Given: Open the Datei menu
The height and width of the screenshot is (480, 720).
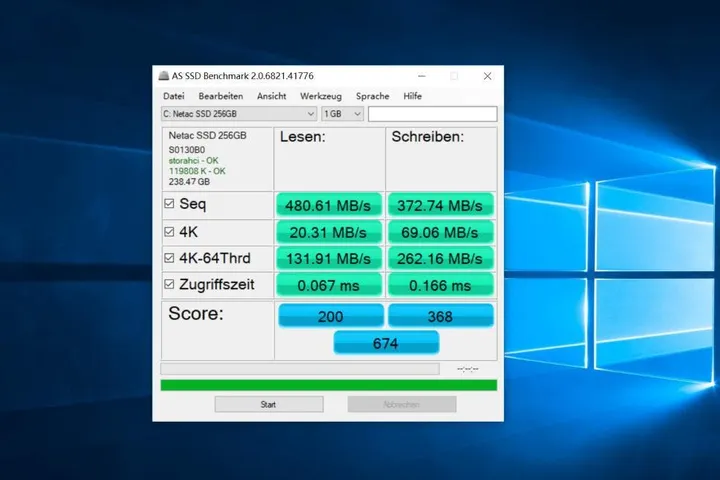Looking at the screenshot, I should pyautogui.click(x=173, y=96).
